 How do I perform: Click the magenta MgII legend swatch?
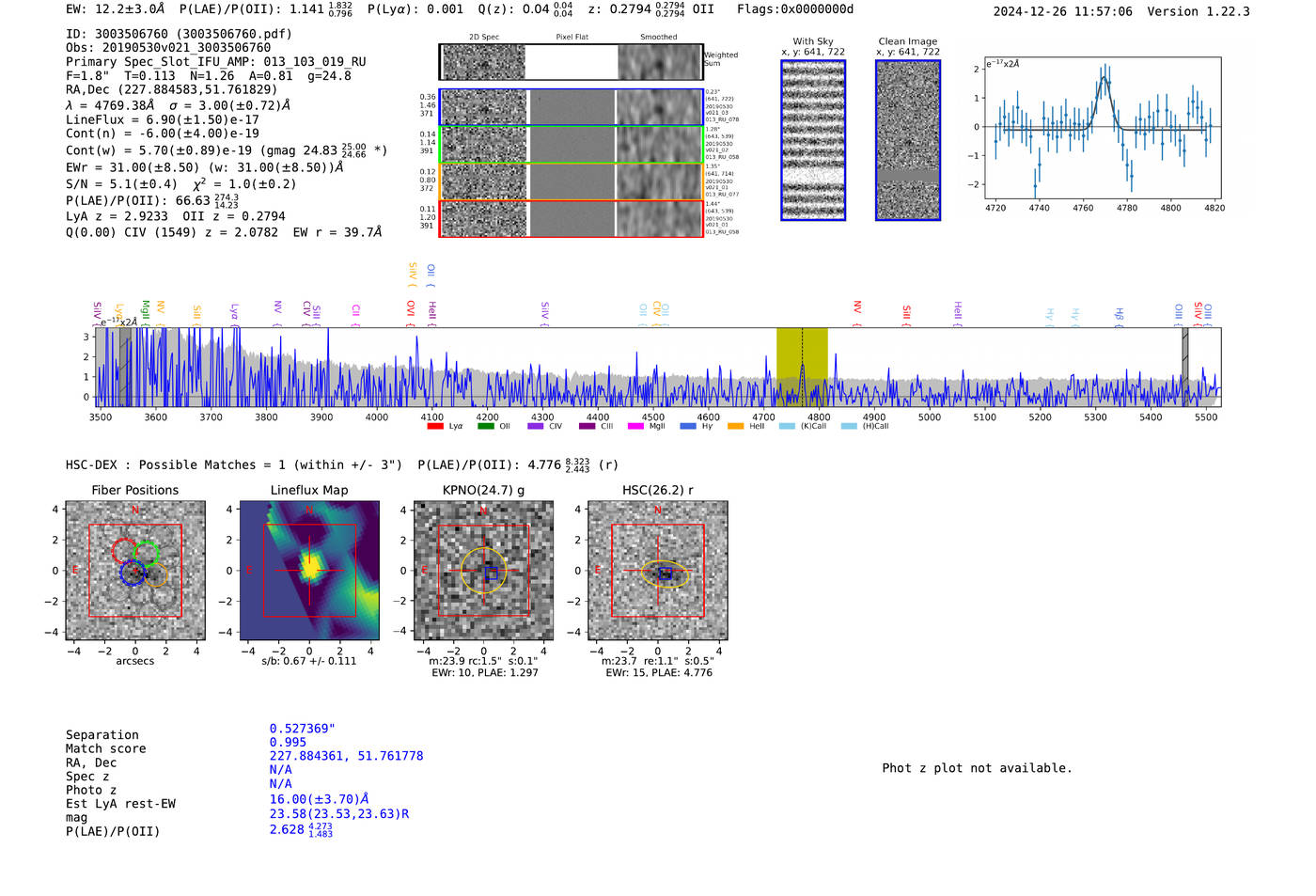pos(635,427)
